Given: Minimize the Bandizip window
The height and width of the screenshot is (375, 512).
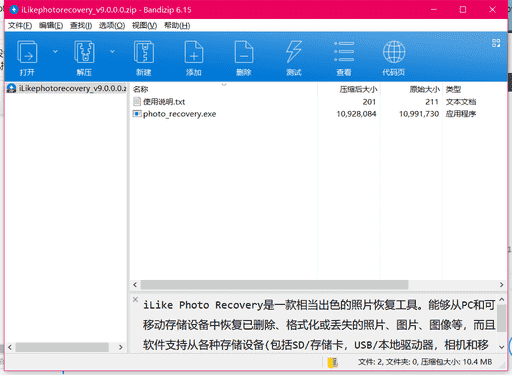Looking at the screenshot, I should (x=434, y=10).
